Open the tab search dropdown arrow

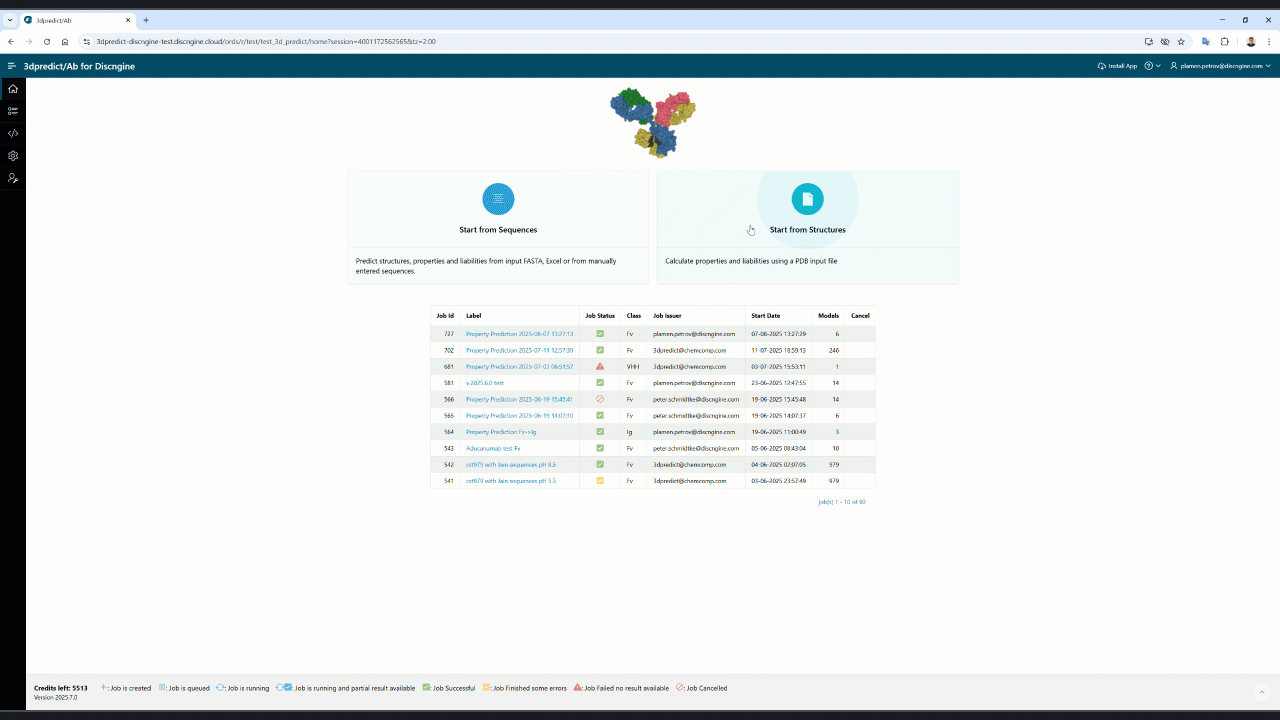click(10, 20)
